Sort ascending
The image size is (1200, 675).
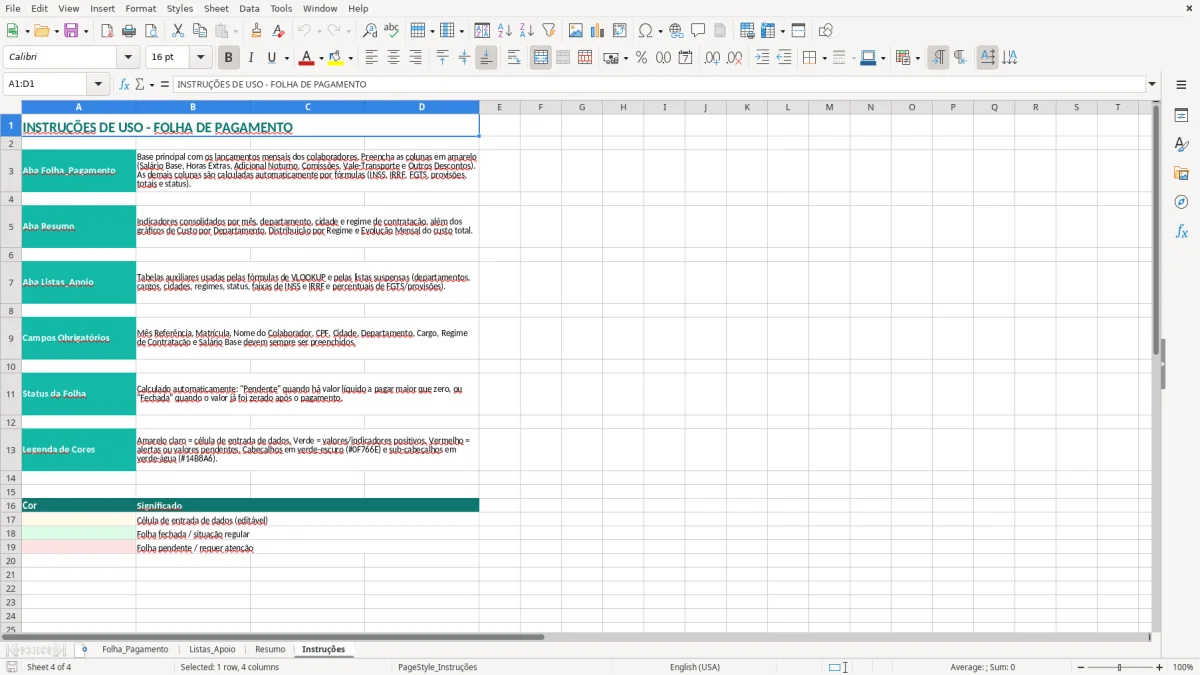pyautogui.click(x=505, y=31)
